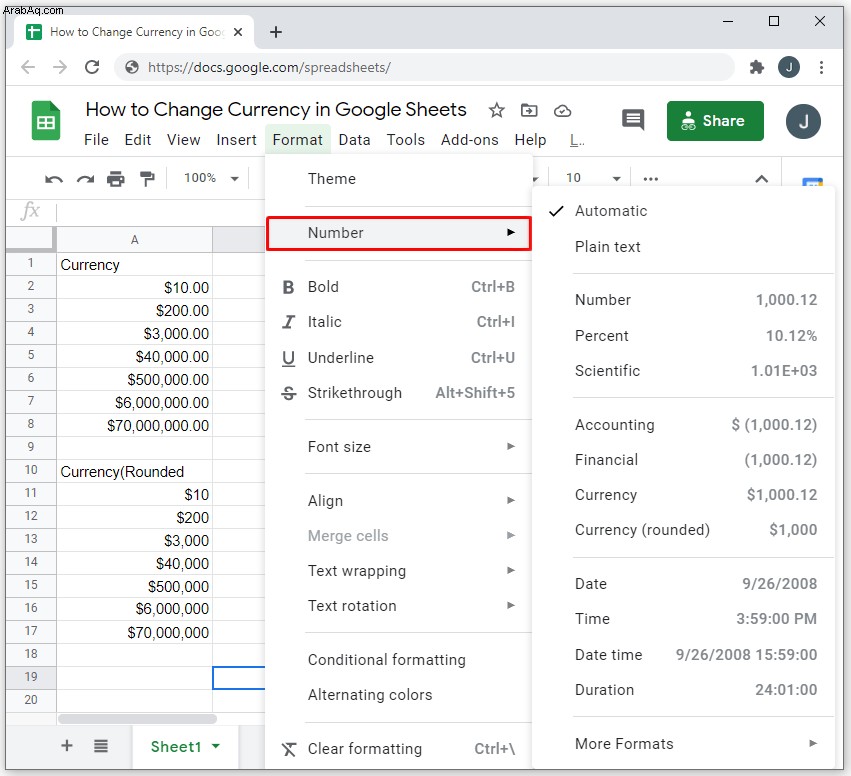Viewport: 851px width, 776px height.
Task: Expand the Align submenu
Action: click(x=398, y=500)
